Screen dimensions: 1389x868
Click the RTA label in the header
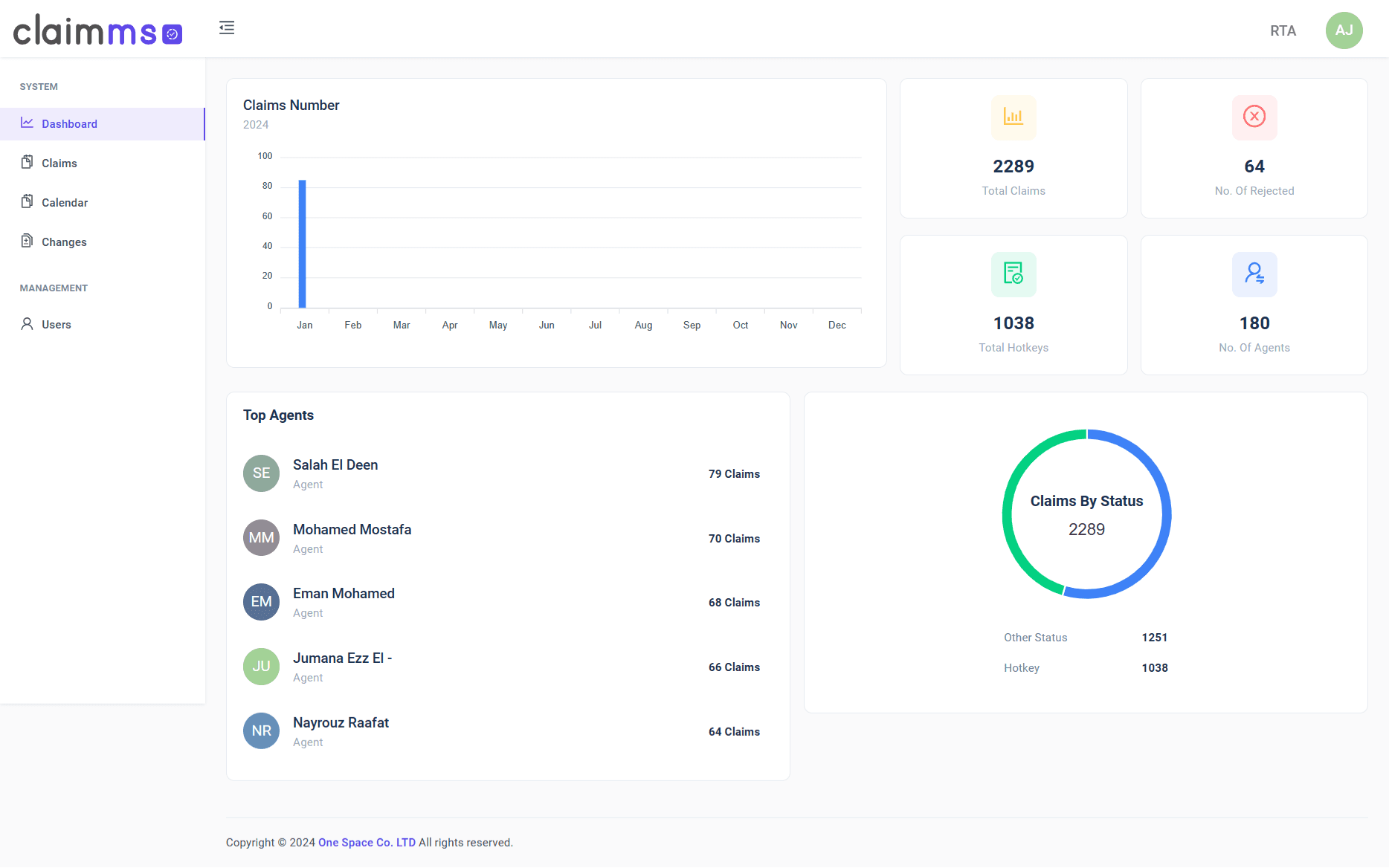(1283, 30)
